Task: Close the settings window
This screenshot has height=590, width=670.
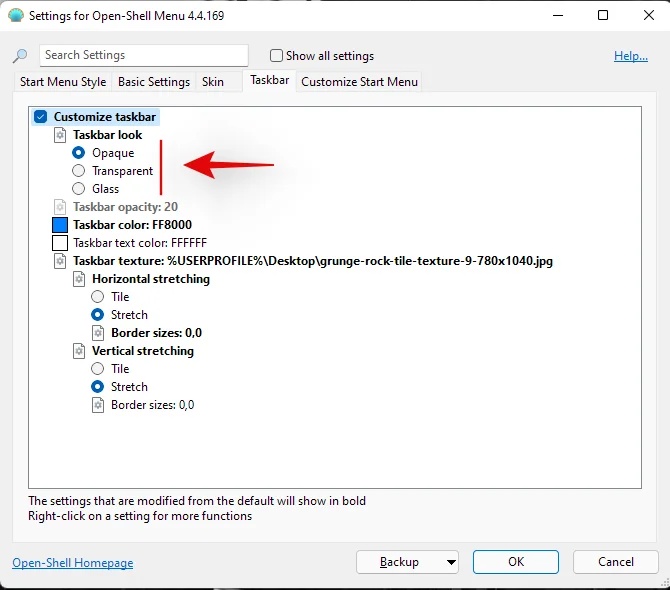Action: [649, 15]
